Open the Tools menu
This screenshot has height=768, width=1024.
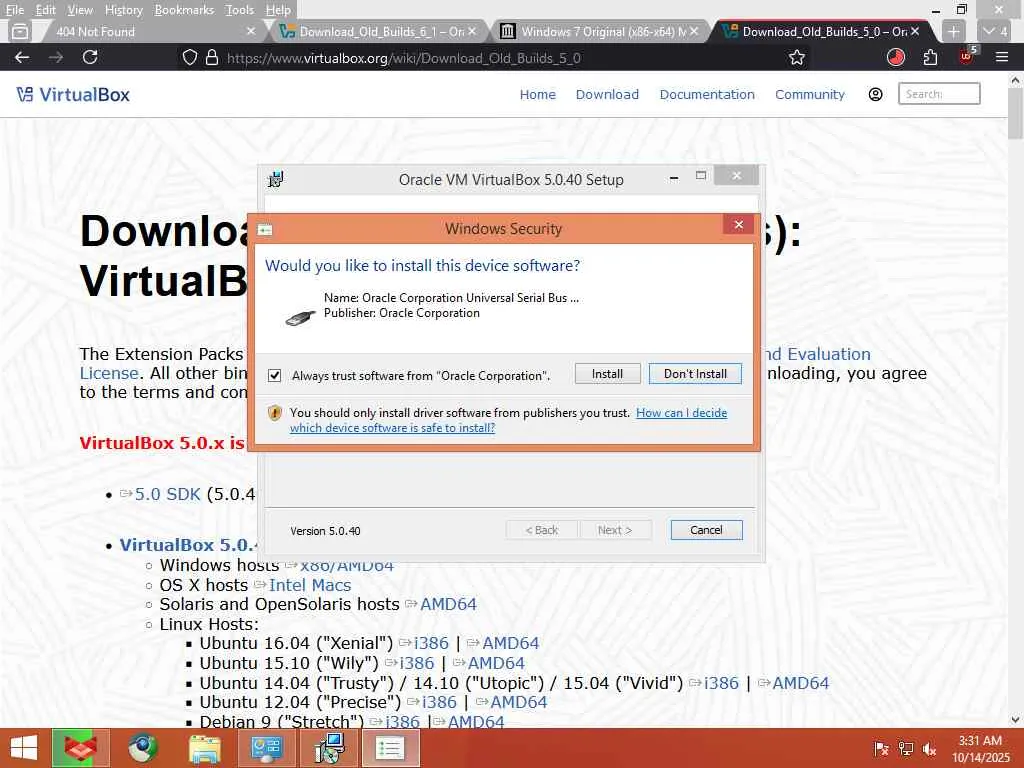click(x=240, y=10)
